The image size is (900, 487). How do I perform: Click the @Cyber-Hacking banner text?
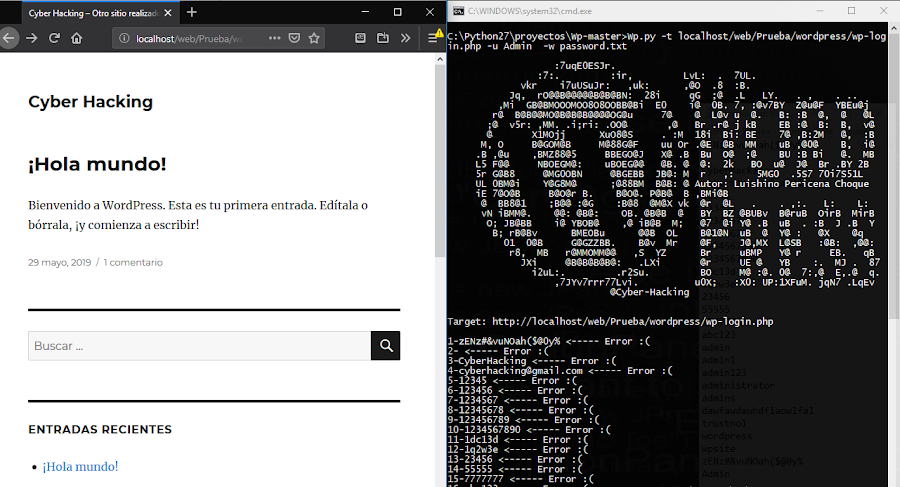point(649,292)
